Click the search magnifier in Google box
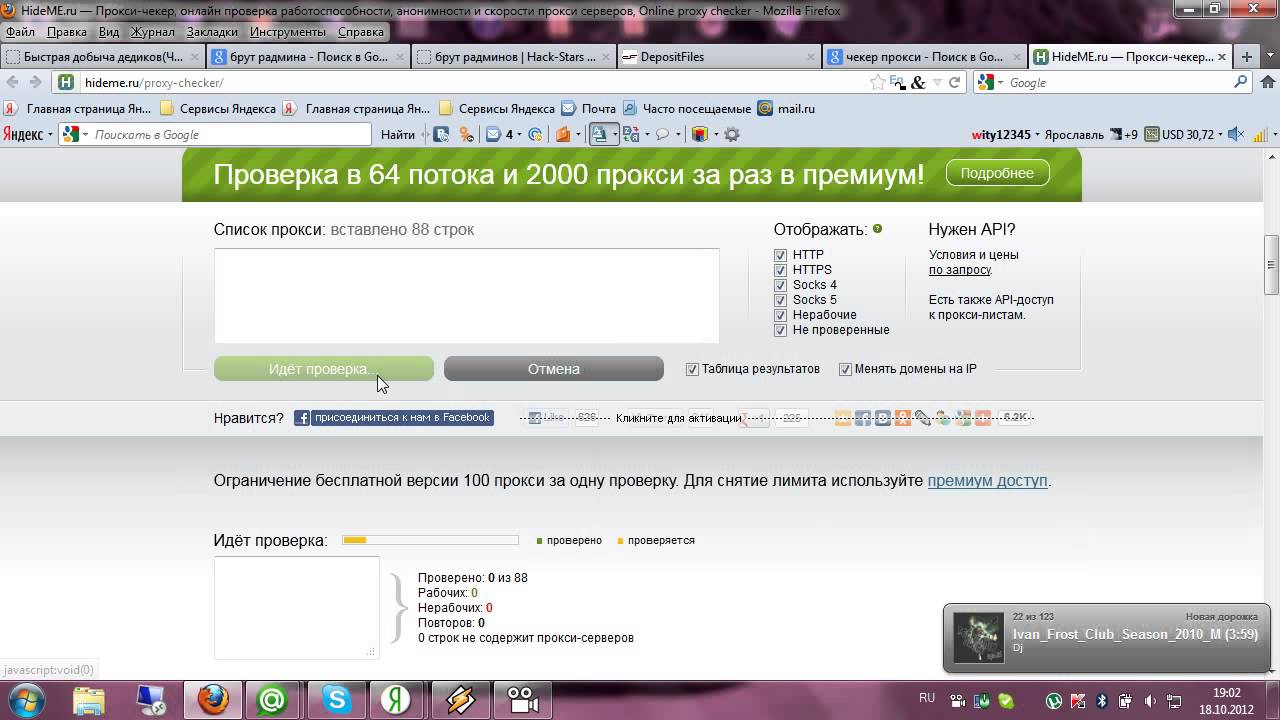Viewport: 1280px width, 720px height. (1241, 82)
